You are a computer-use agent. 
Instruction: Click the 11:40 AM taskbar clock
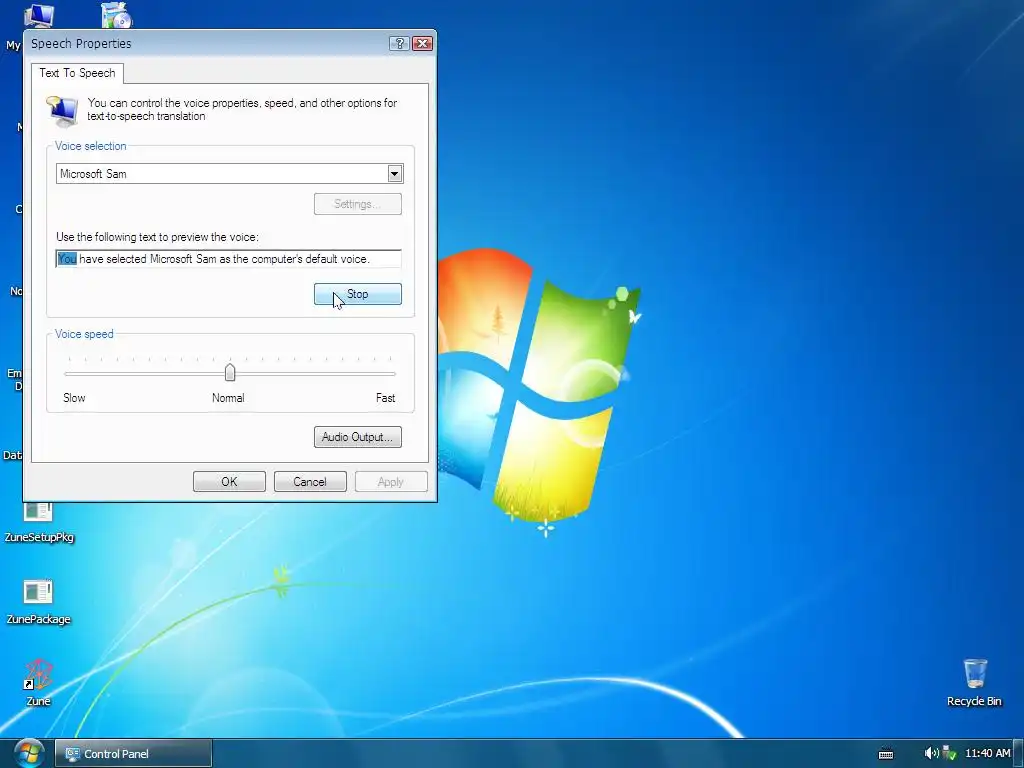[987, 753]
